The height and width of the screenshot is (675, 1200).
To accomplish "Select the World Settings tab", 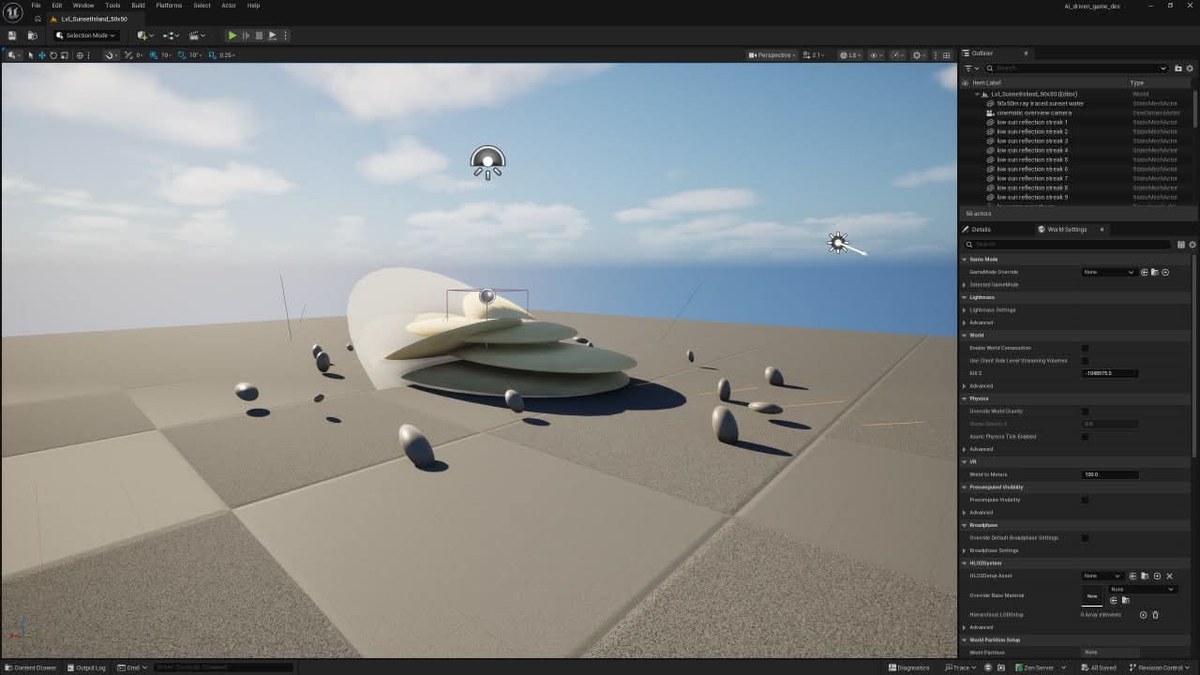I will coord(1066,229).
